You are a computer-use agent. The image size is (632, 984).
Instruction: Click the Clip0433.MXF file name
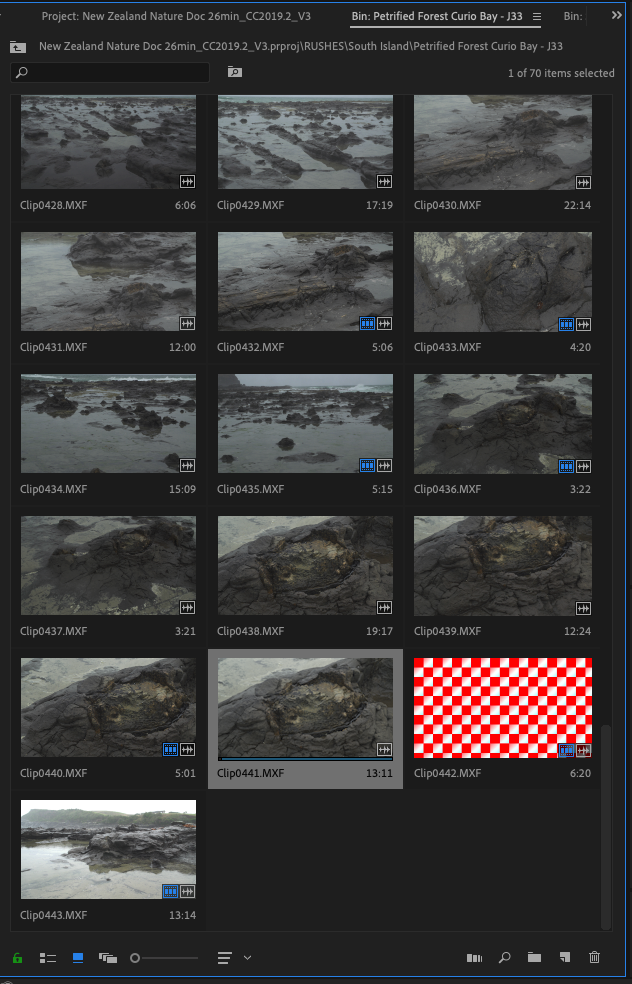[x=447, y=347]
